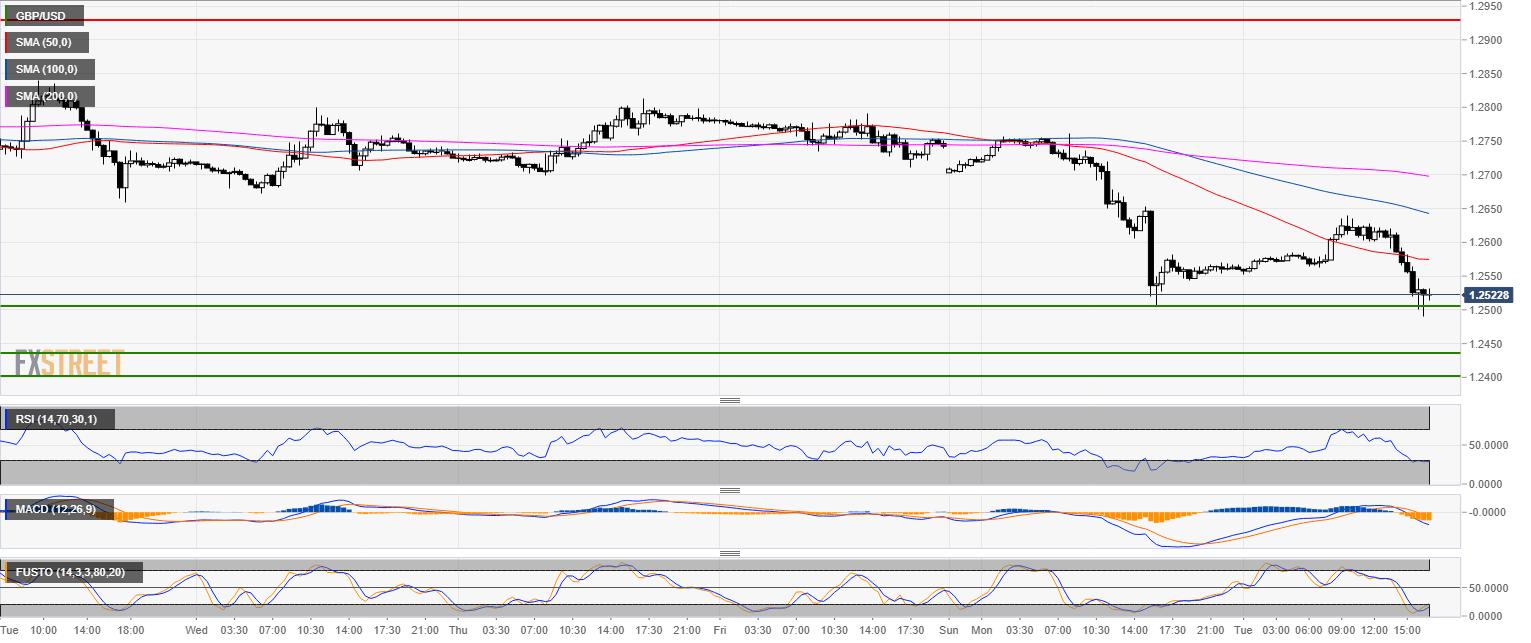Click the Fri date label on time axis
This screenshot has width=1531, height=643.
[720, 631]
